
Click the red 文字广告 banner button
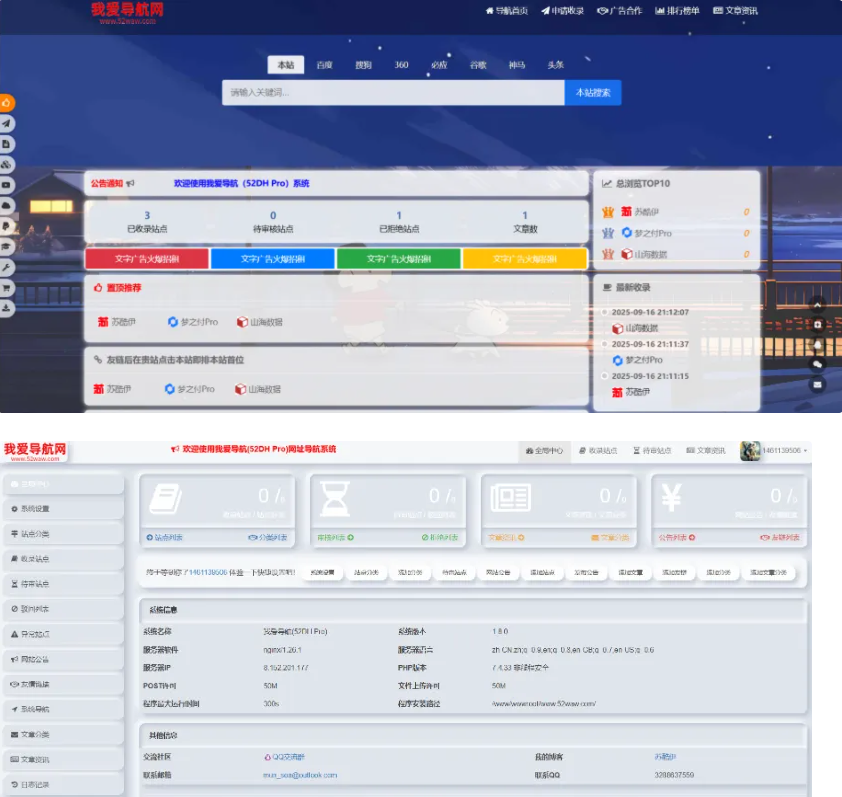(146, 259)
